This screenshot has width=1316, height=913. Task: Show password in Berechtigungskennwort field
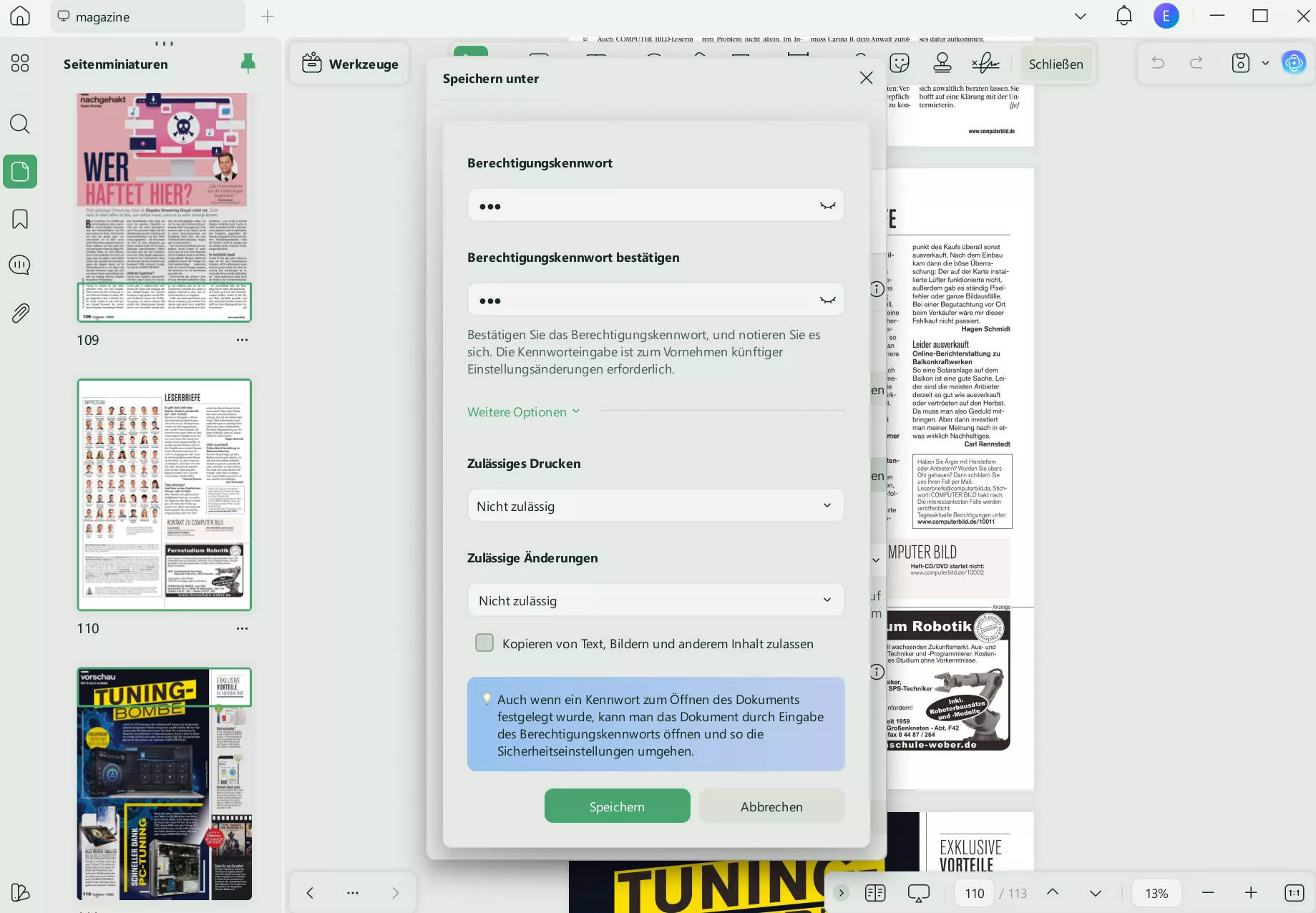[x=827, y=206]
